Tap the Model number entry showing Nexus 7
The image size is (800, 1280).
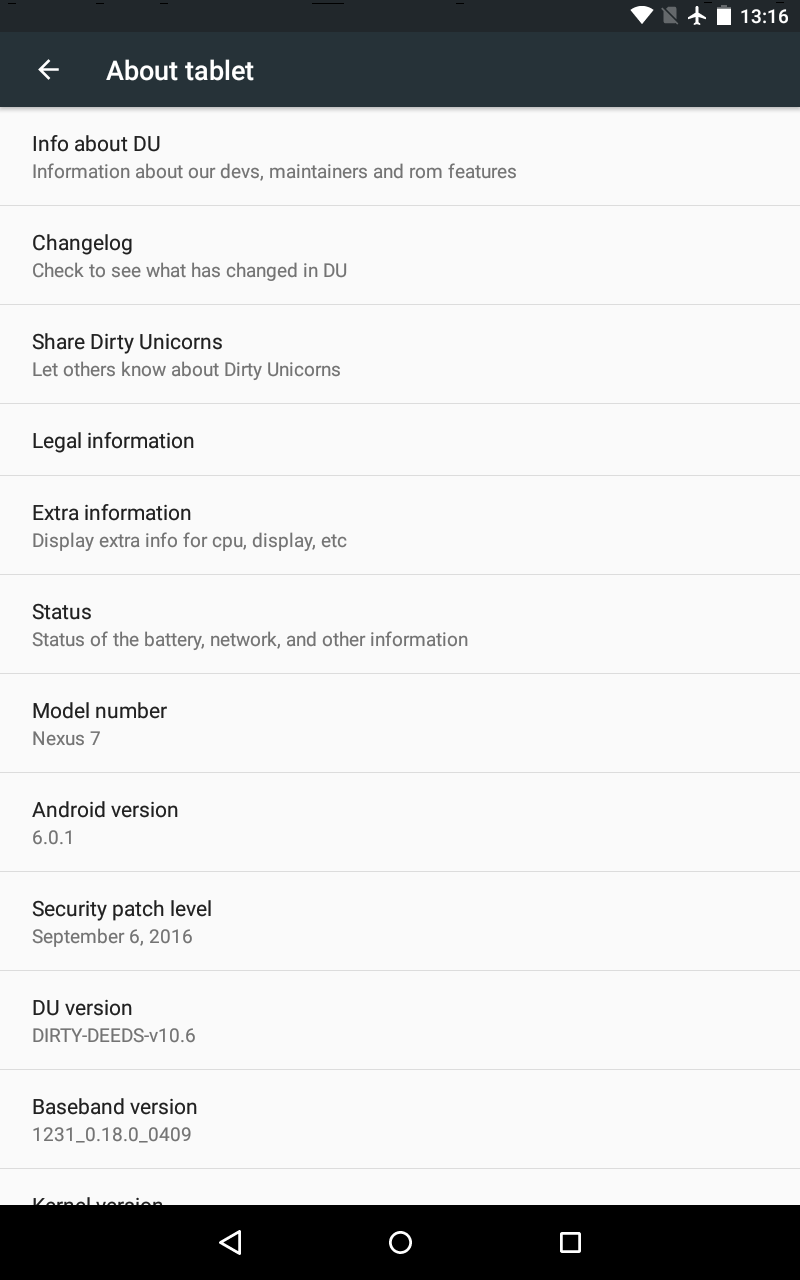point(400,722)
